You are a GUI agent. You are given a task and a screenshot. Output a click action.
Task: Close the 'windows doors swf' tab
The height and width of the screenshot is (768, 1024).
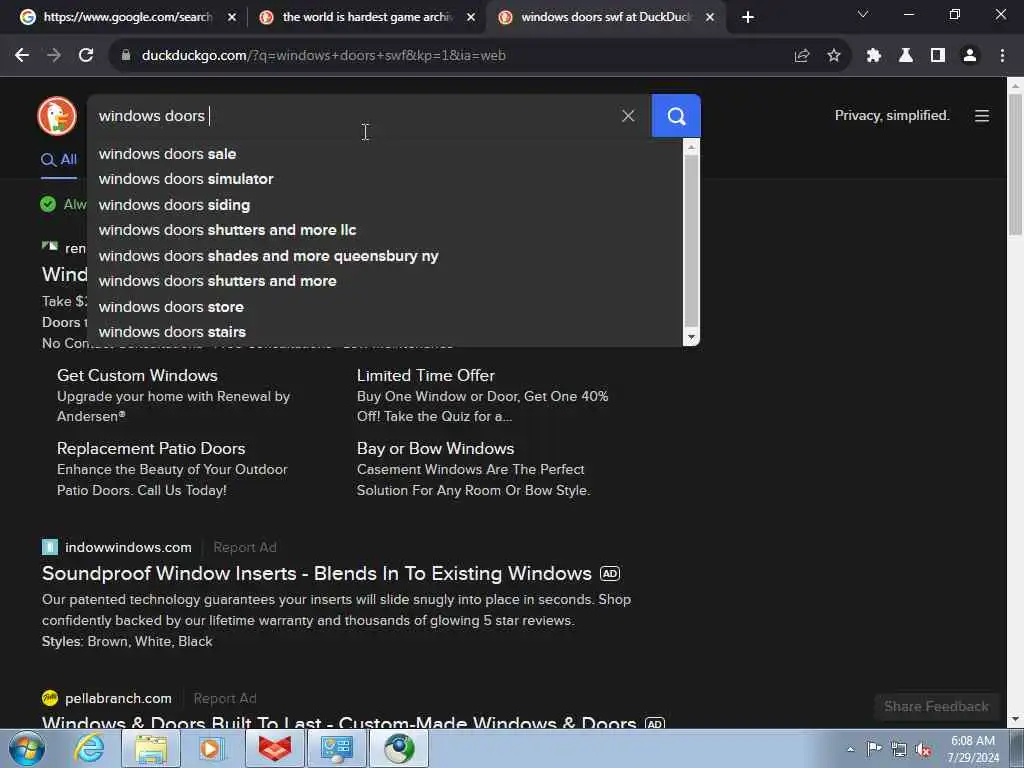point(710,17)
